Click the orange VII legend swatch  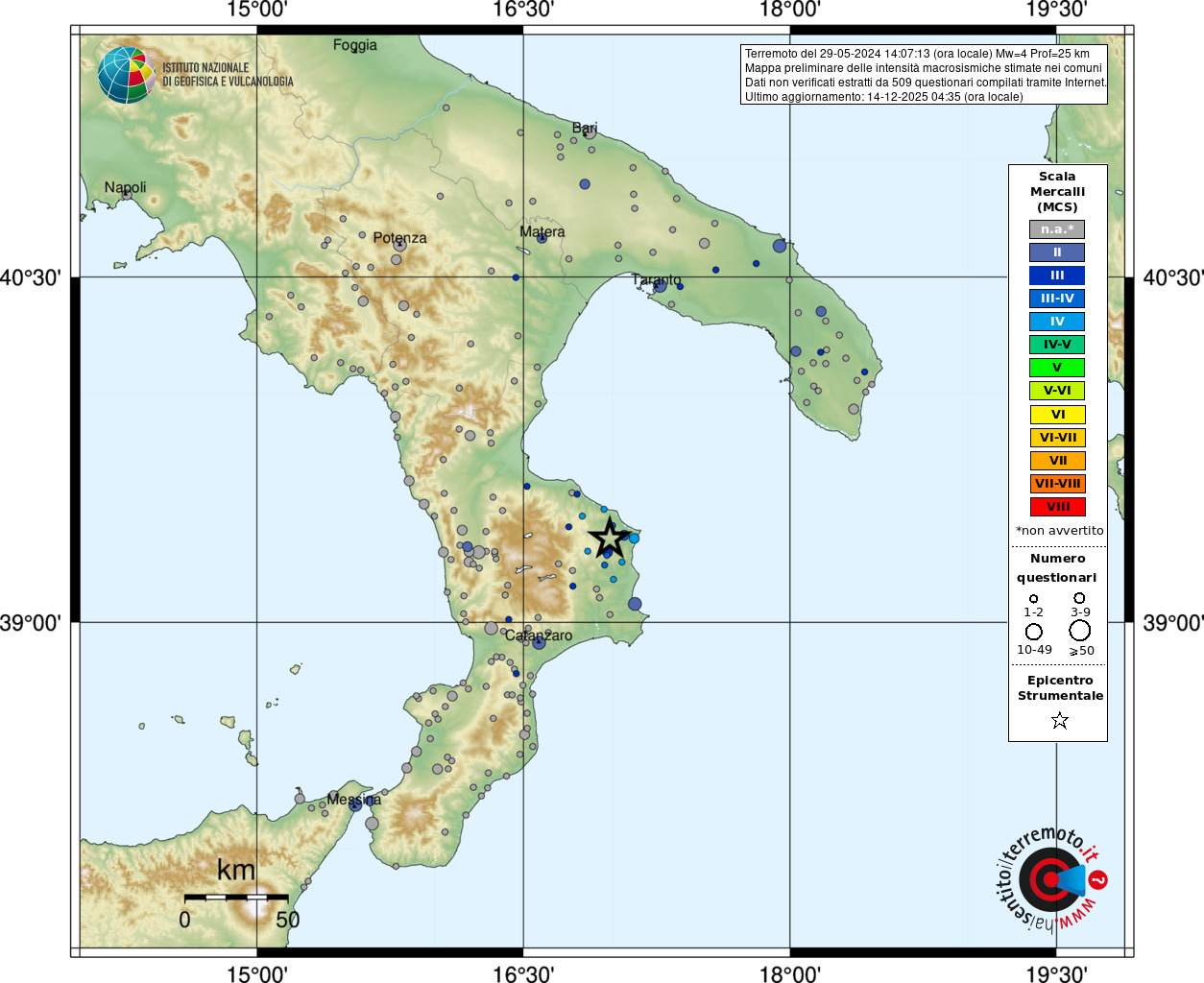point(1057,461)
